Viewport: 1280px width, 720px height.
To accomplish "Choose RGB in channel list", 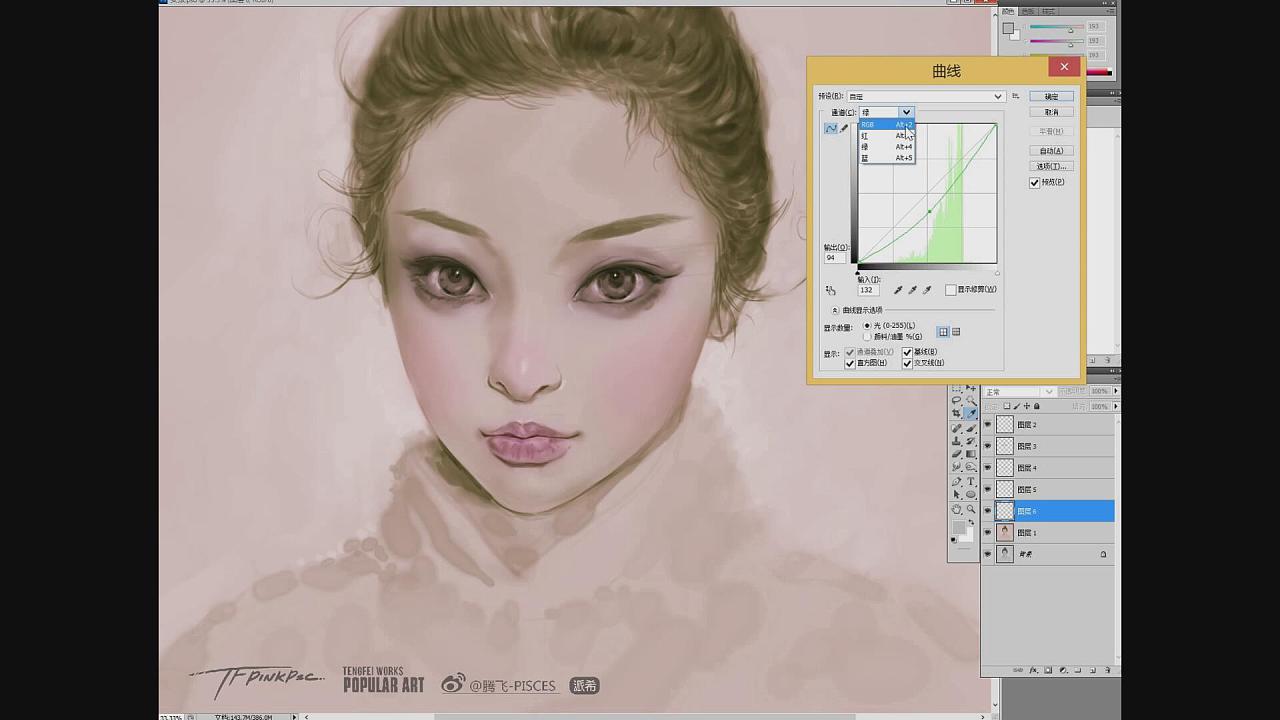I will click(887, 124).
